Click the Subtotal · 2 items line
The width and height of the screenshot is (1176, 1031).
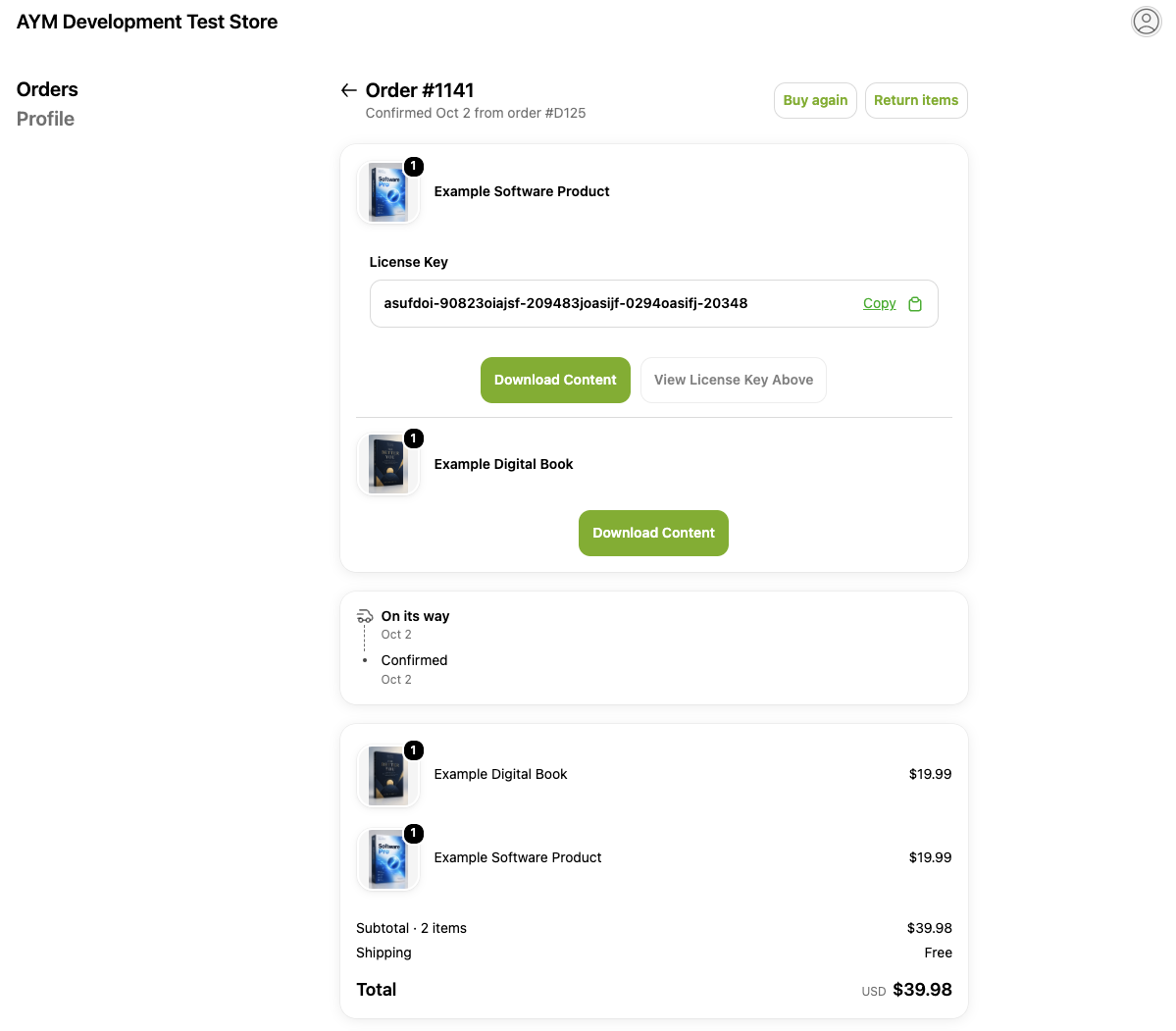411,928
